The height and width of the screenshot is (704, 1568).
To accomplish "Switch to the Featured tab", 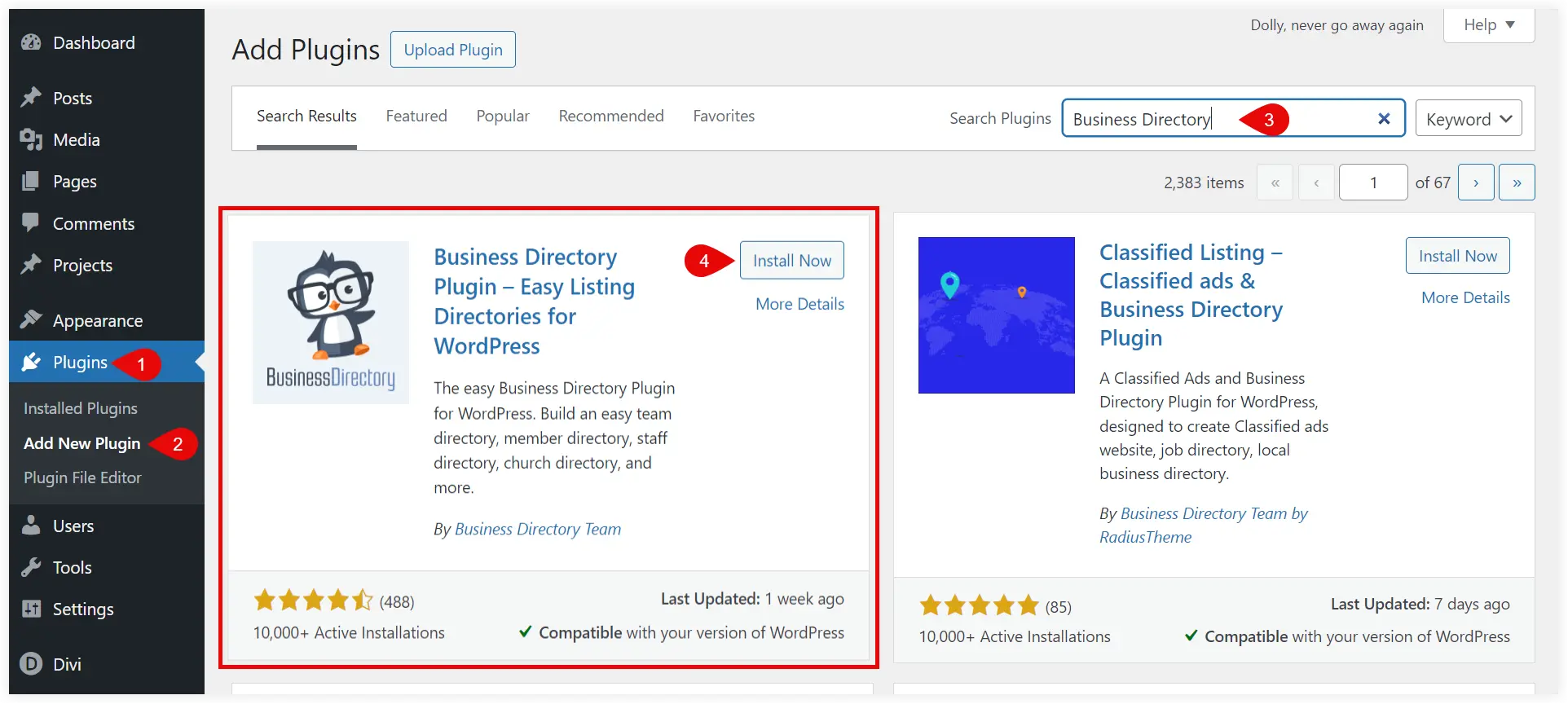I will pyautogui.click(x=416, y=116).
